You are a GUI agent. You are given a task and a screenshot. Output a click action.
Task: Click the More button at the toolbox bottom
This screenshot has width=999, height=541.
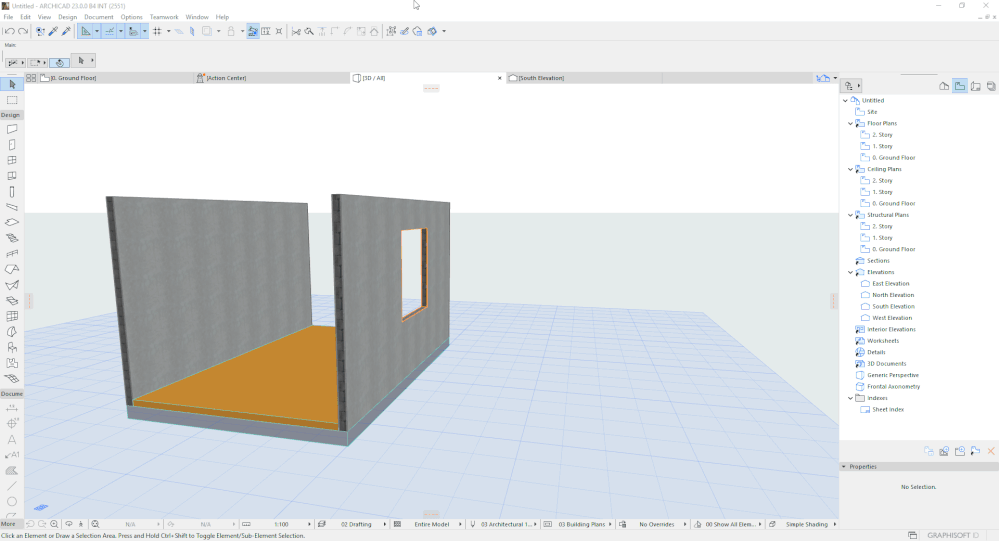coord(9,524)
